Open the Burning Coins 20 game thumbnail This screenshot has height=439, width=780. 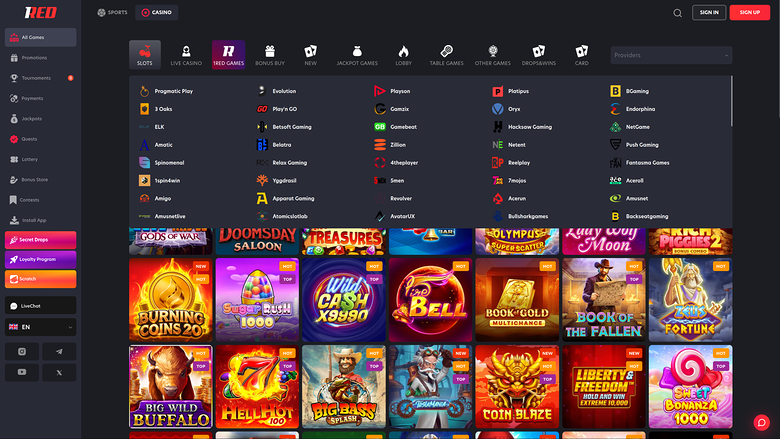click(171, 300)
